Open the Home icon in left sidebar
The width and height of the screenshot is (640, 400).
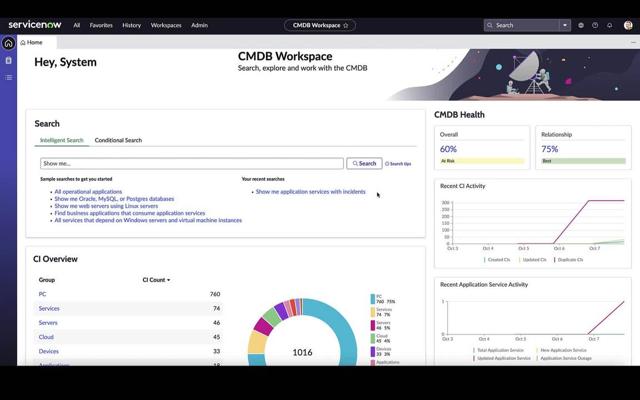tap(9, 43)
